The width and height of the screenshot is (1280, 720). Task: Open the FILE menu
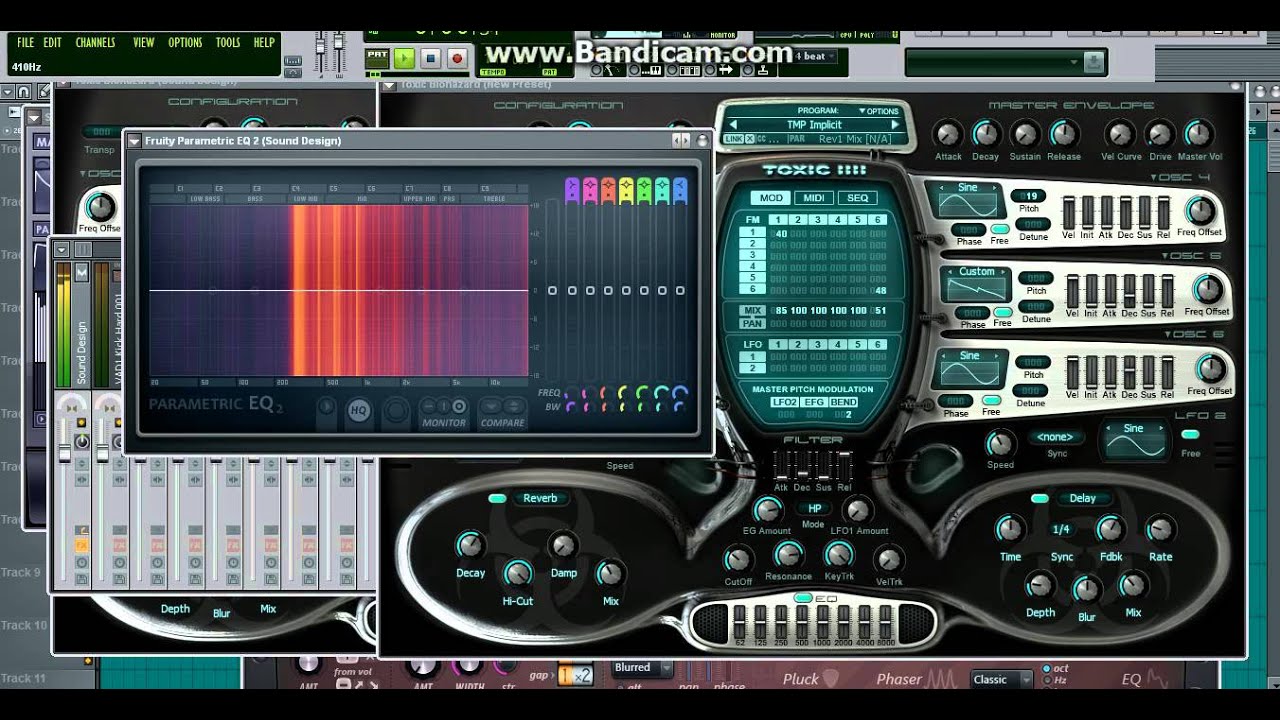click(25, 43)
